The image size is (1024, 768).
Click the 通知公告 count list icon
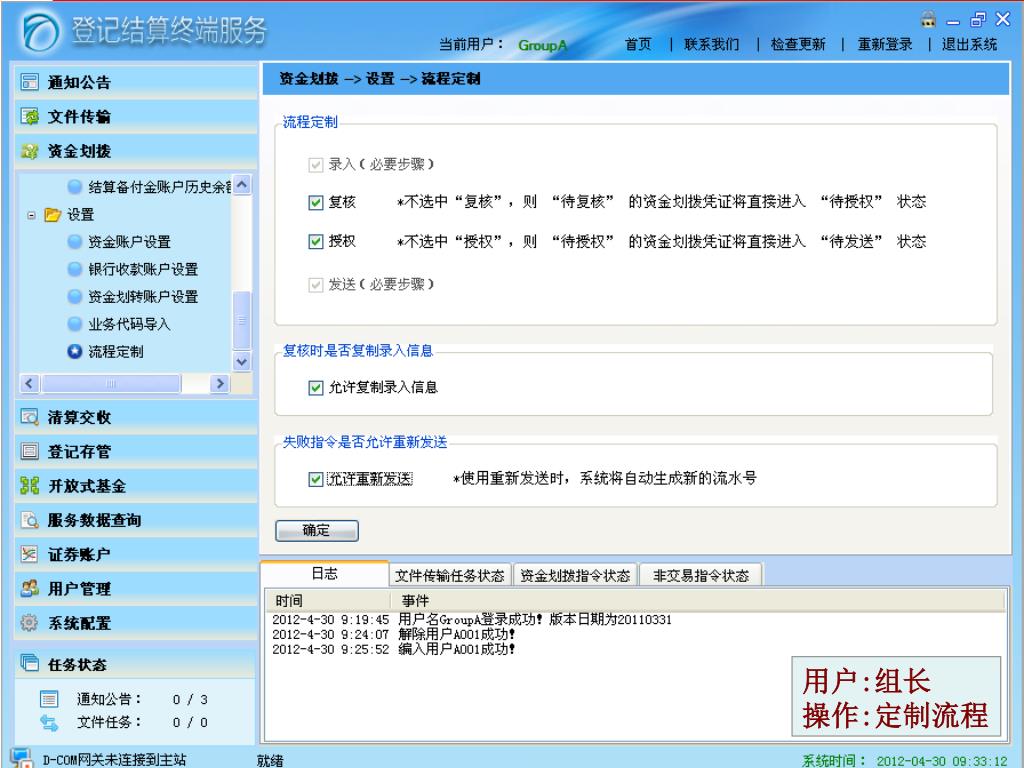click(x=49, y=699)
